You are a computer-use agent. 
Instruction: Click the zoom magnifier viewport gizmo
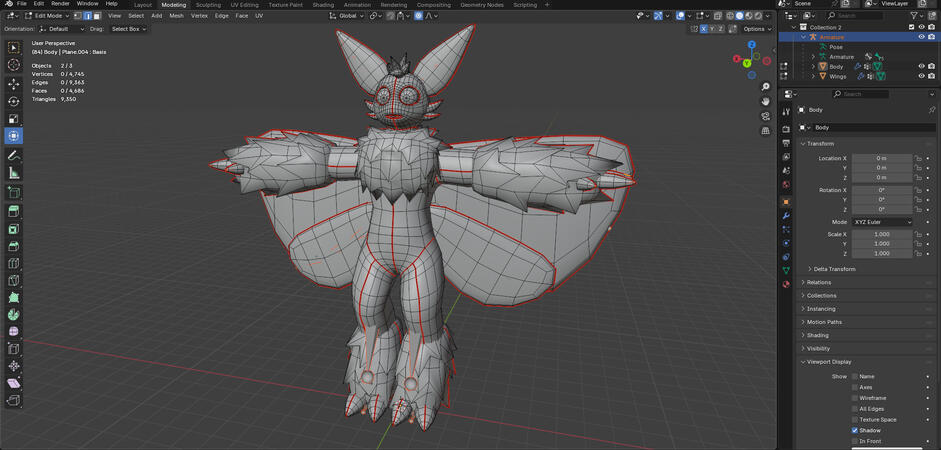(765, 87)
